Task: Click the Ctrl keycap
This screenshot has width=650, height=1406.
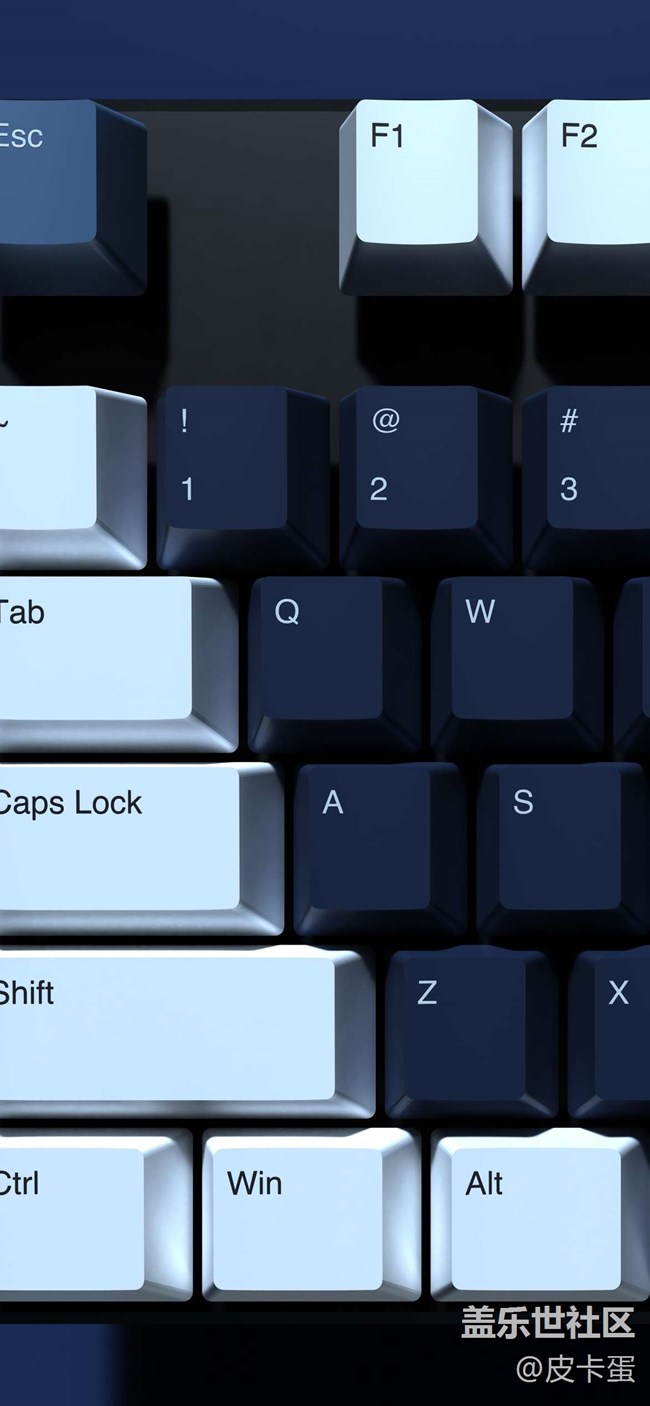Action: (95, 1215)
